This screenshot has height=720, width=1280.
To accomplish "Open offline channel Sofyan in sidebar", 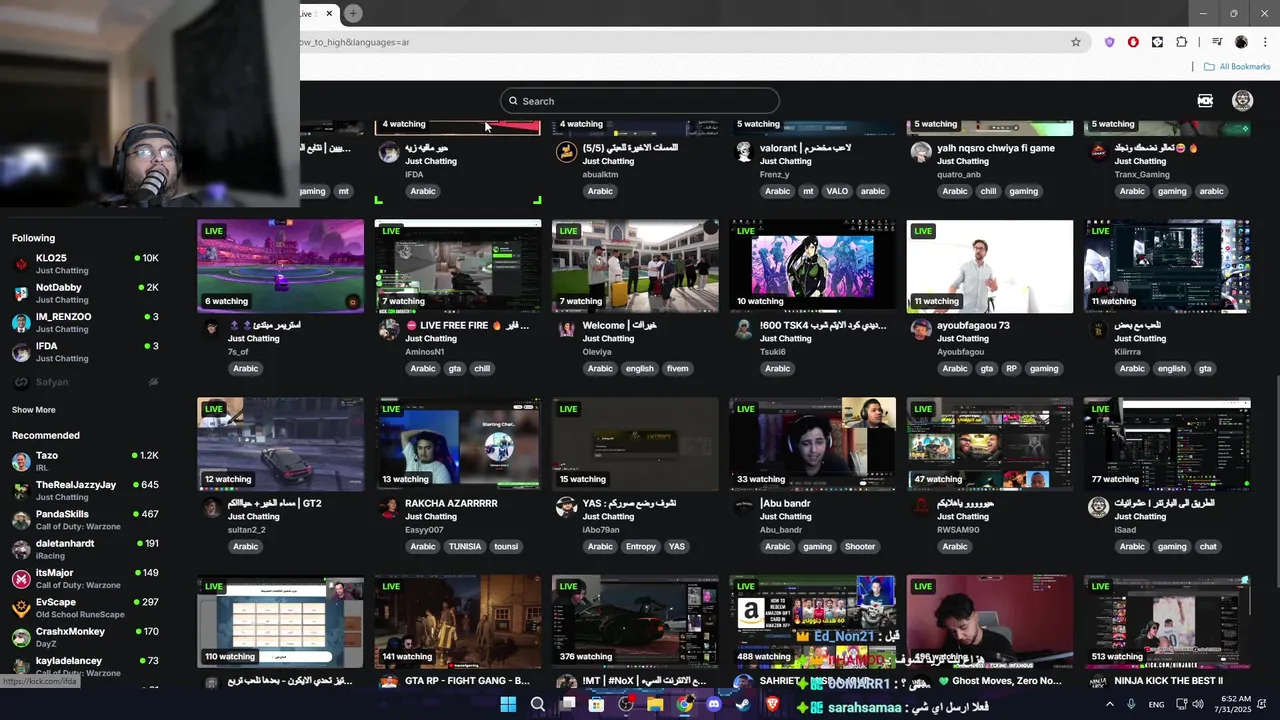I will (x=85, y=382).
